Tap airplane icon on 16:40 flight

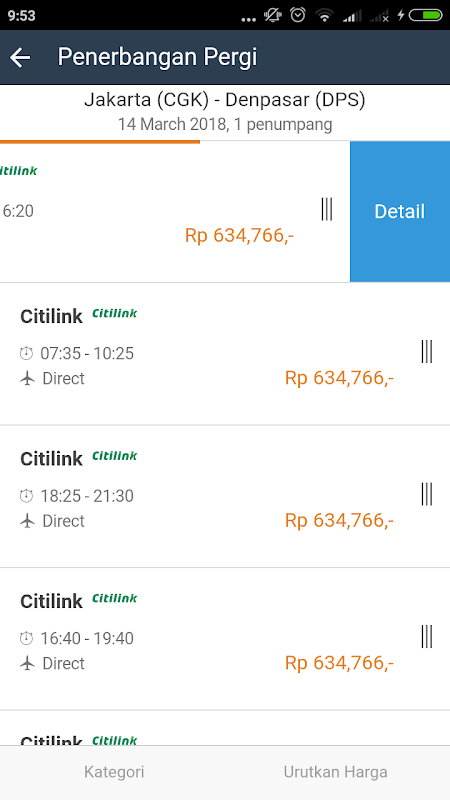(x=27, y=663)
